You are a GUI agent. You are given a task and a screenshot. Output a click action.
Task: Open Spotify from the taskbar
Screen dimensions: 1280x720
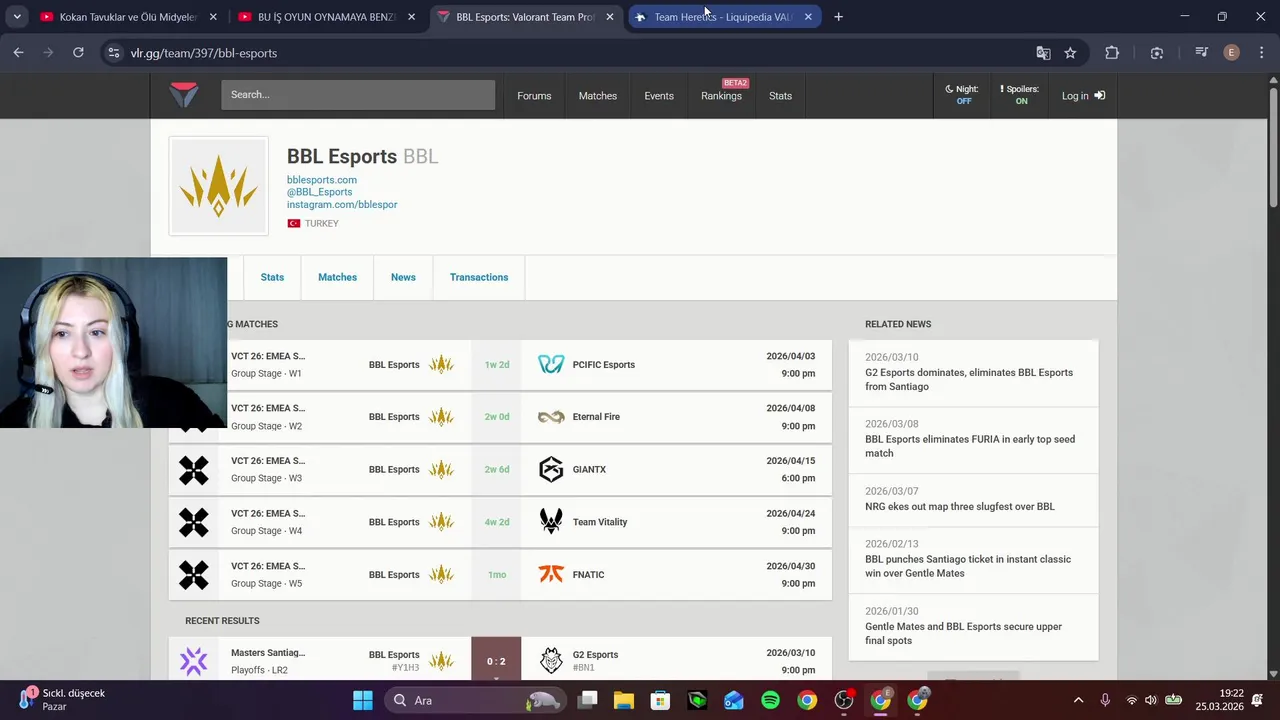(x=770, y=700)
